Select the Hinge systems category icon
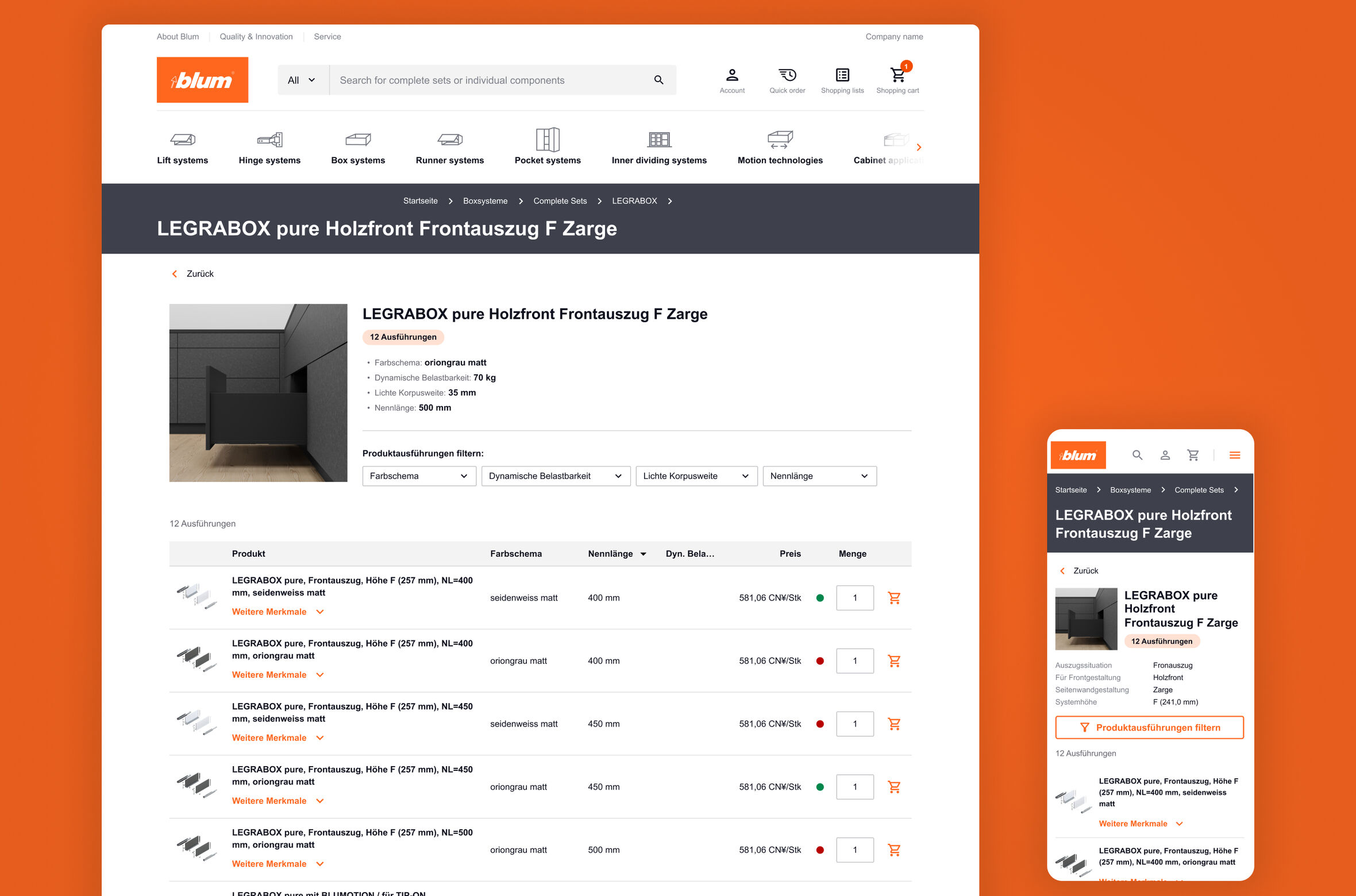1356x896 pixels. coord(269,140)
